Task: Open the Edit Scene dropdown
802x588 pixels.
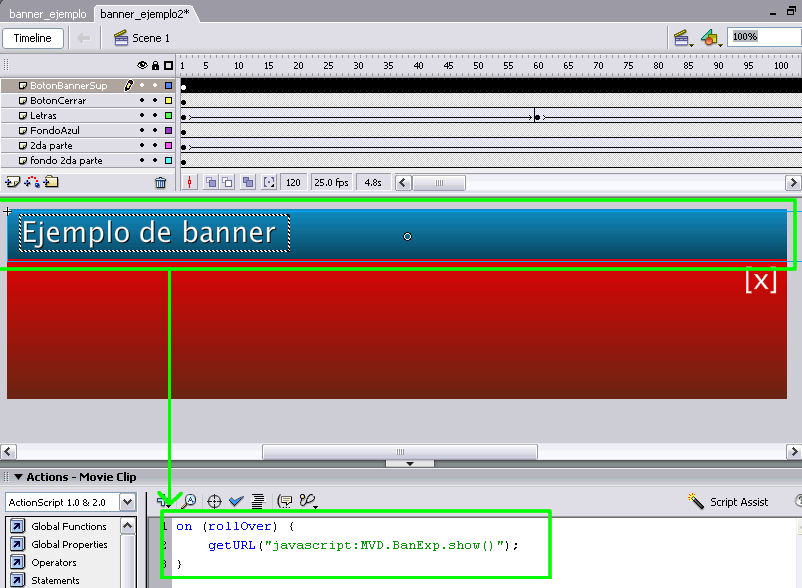Action: tap(684, 38)
